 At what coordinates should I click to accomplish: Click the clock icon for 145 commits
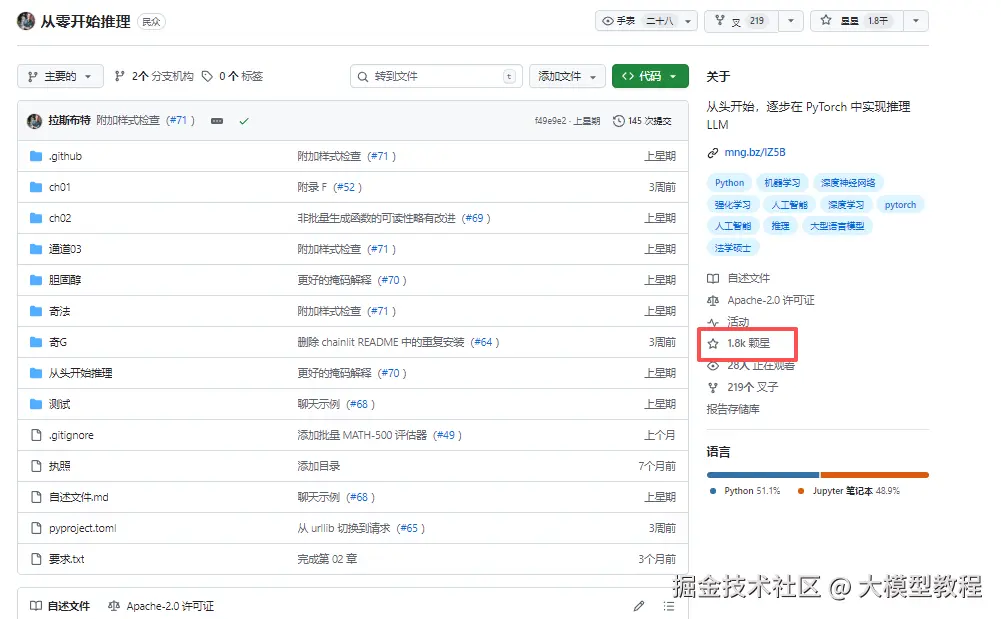(x=619, y=121)
